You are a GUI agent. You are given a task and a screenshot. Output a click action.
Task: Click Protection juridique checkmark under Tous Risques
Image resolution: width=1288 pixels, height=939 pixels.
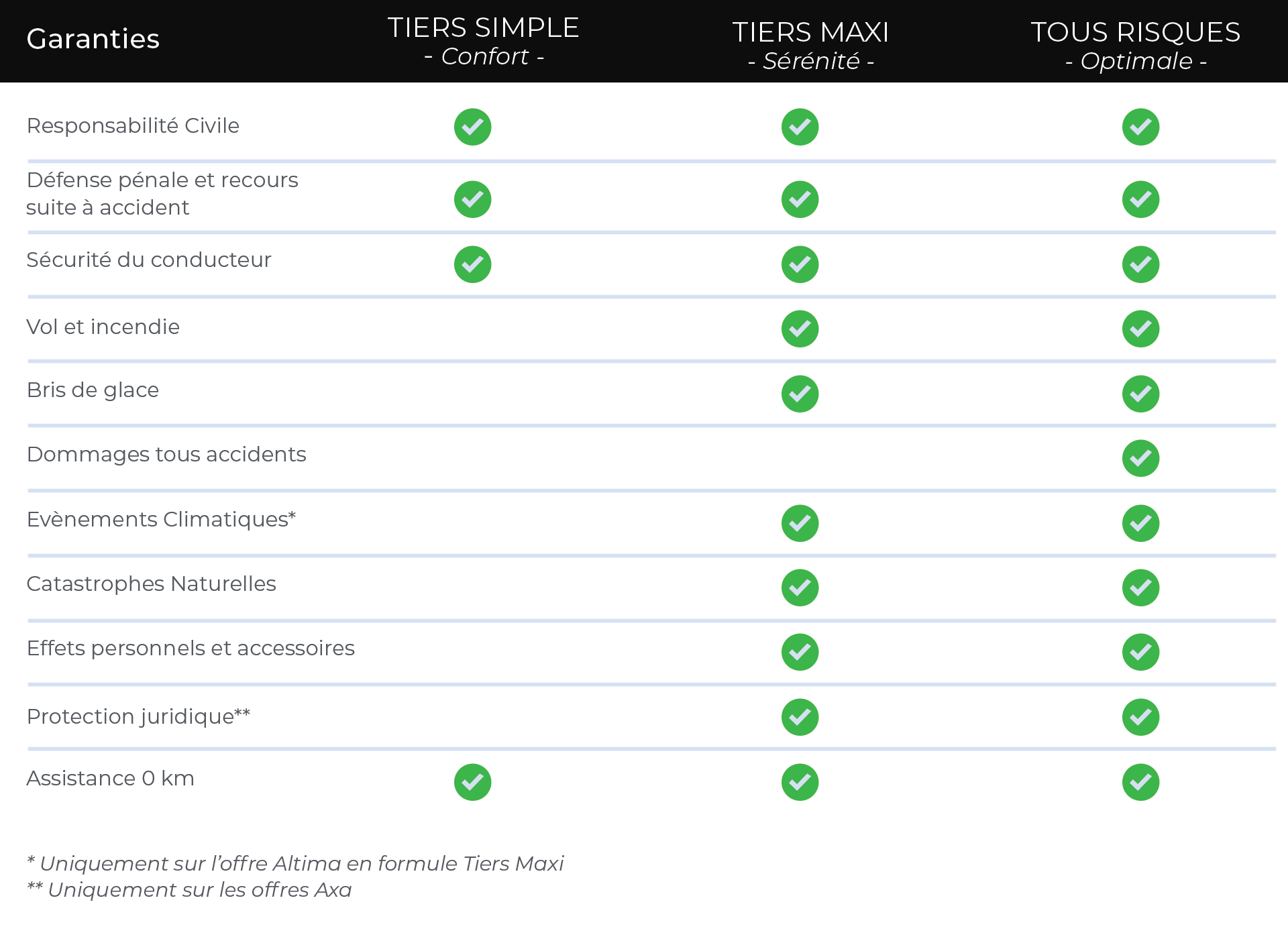tap(1140, 717)
